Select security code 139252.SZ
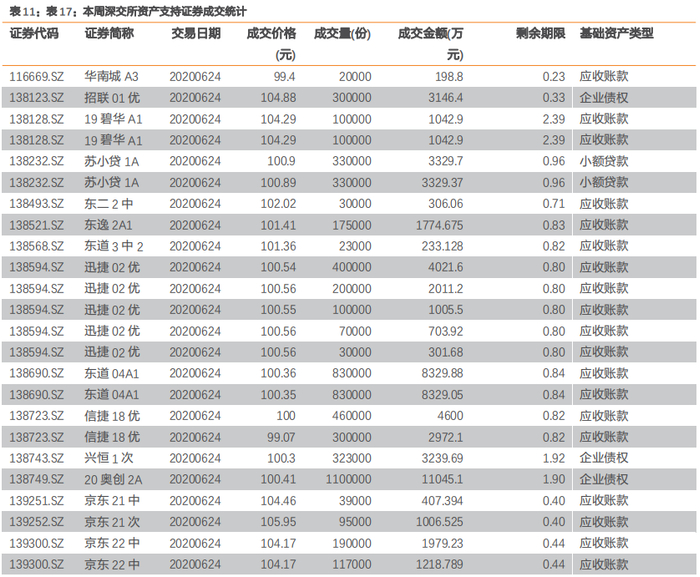Screen dimensions: 700x577 37,522
